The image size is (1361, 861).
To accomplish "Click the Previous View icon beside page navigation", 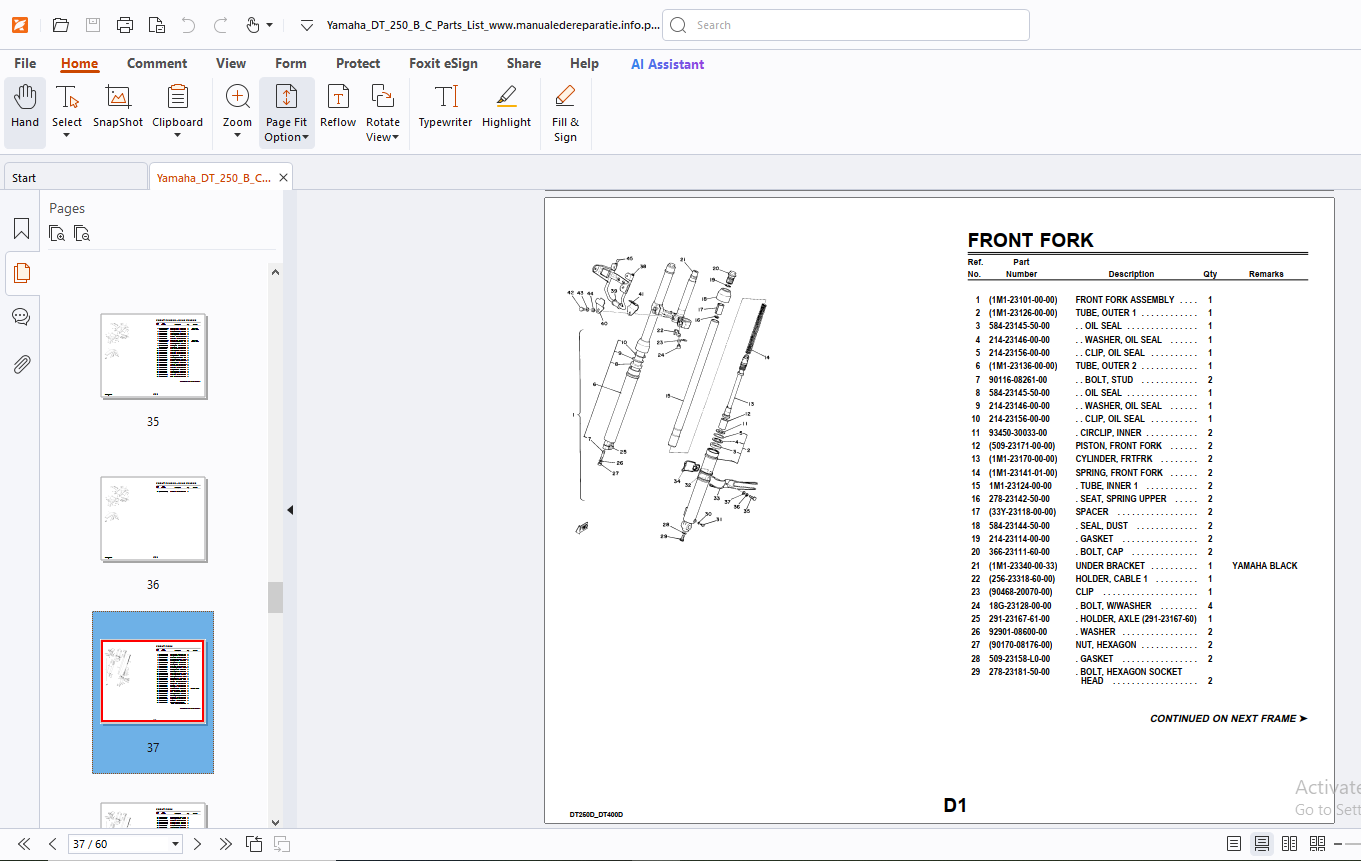I will point(254,844).
